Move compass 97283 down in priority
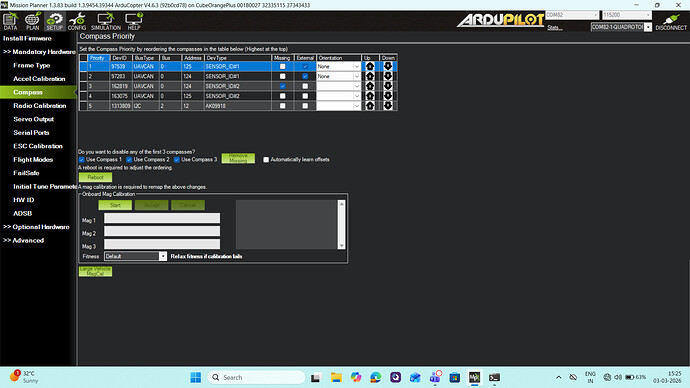This screenshot has height=388, width=690. tap(388, 76)
